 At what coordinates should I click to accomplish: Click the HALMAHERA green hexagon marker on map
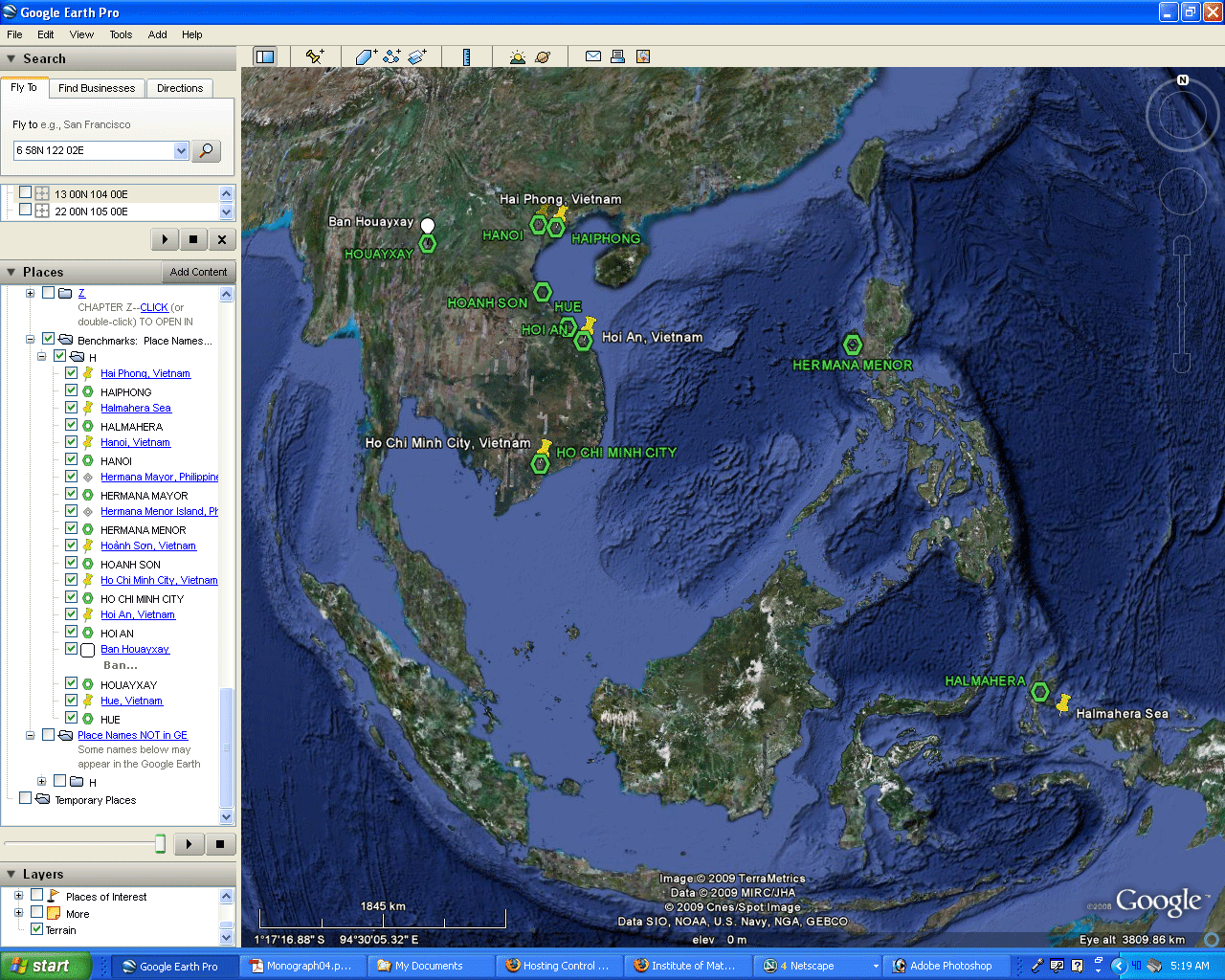click(x=1039, y=691)
